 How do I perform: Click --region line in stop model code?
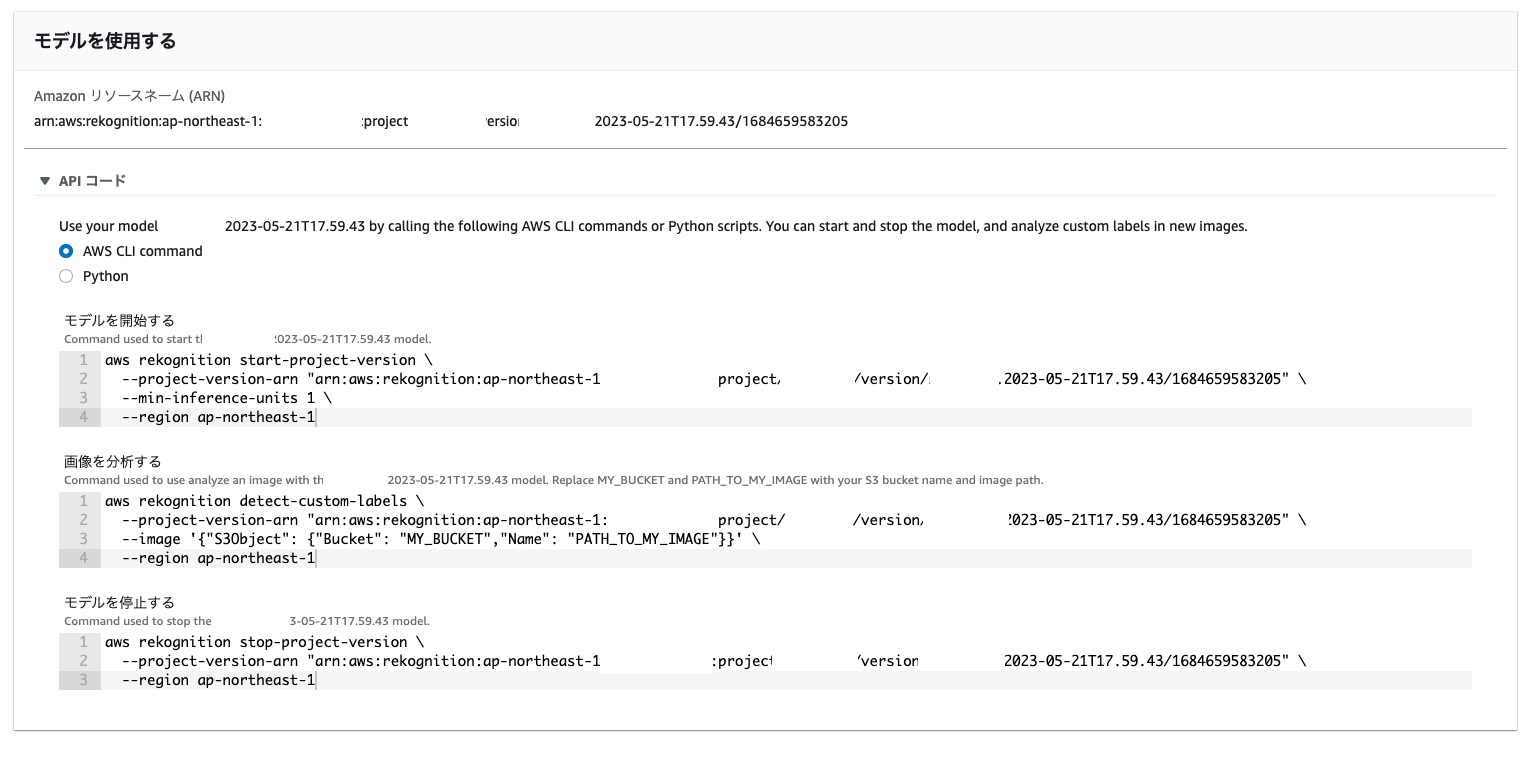point(218,680)
